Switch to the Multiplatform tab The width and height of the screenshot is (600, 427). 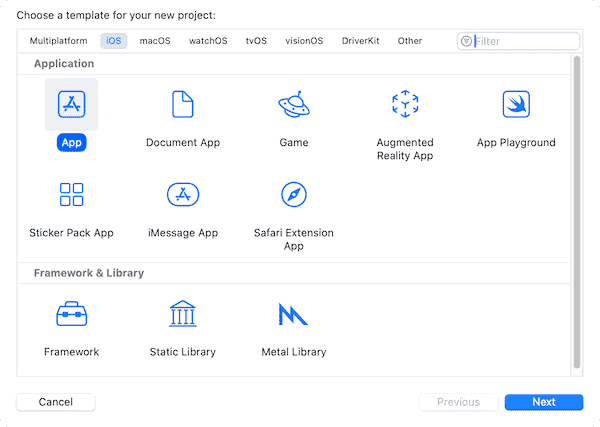pos(58,41)
